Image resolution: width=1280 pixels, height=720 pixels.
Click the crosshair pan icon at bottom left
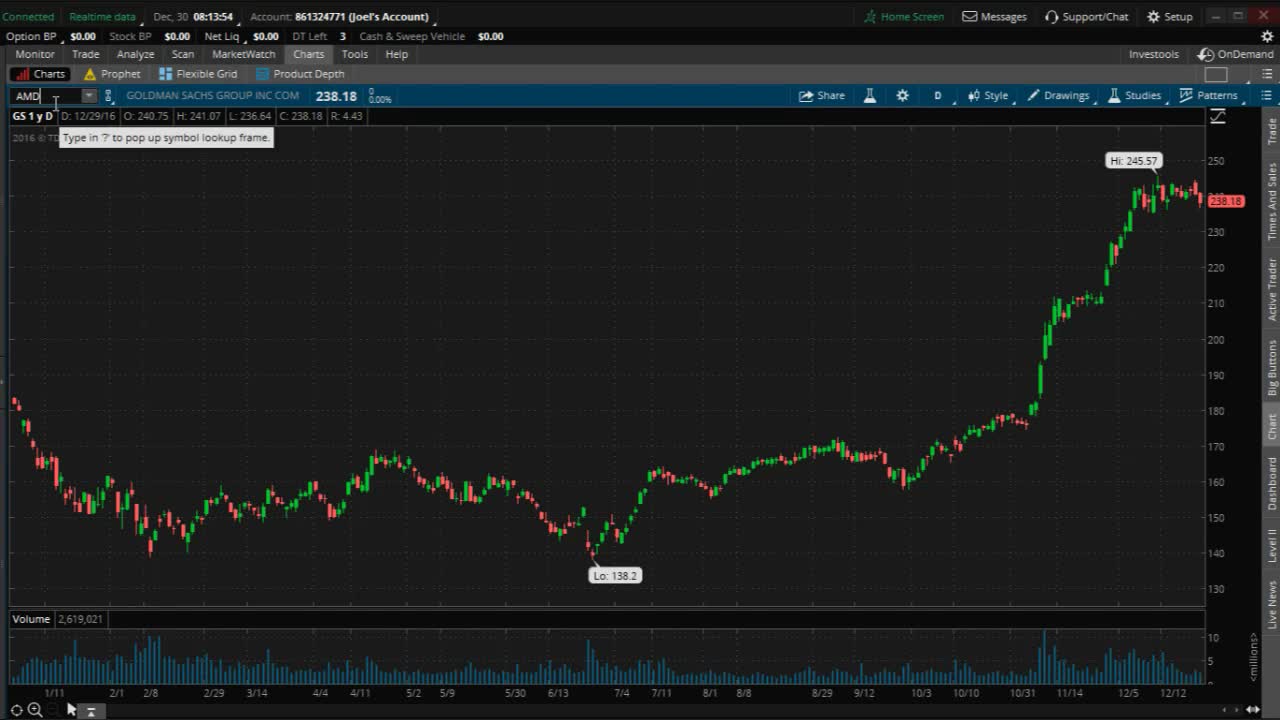pos(16,710)
